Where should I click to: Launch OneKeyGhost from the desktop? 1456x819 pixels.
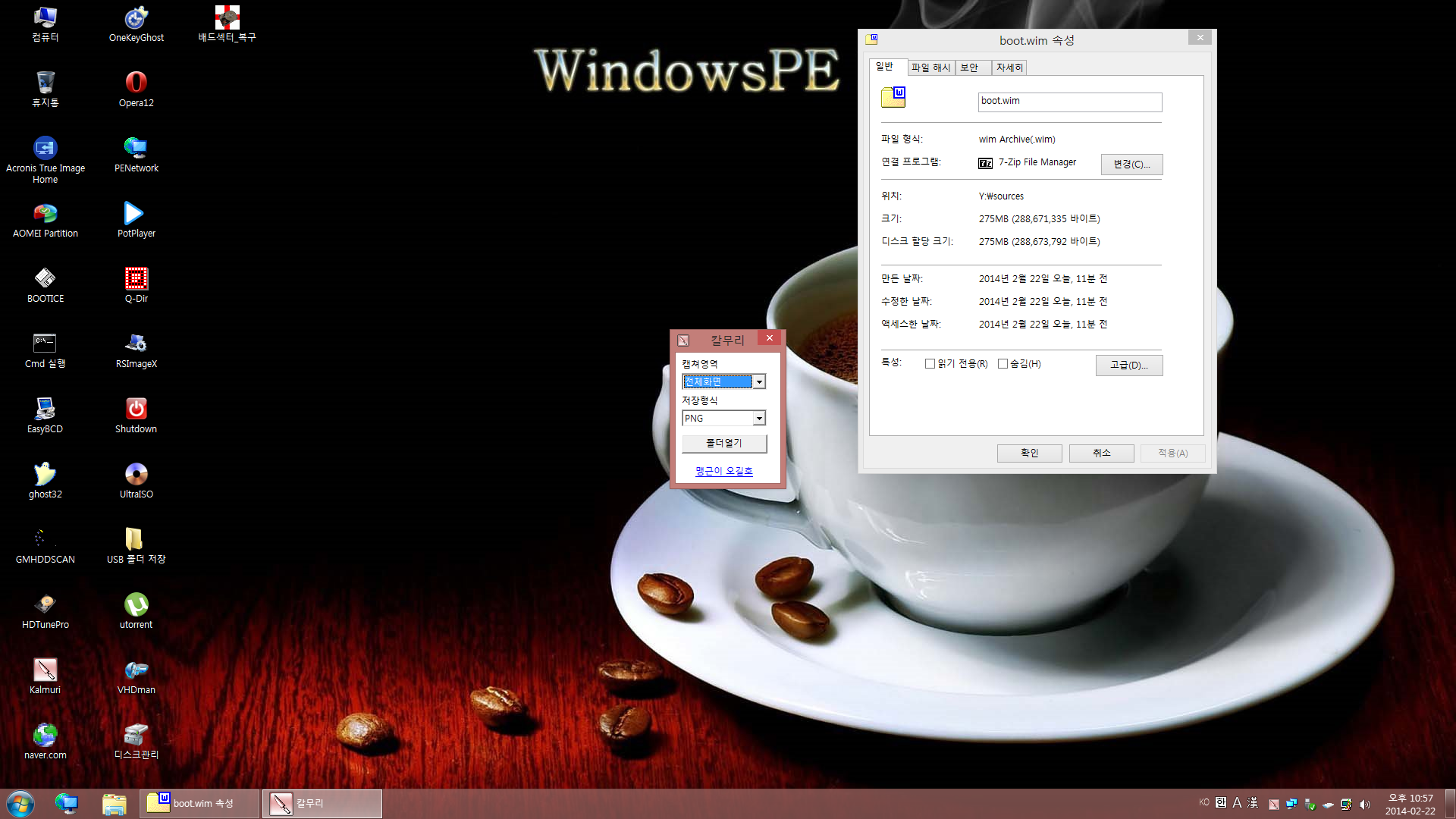pos(136,24)
